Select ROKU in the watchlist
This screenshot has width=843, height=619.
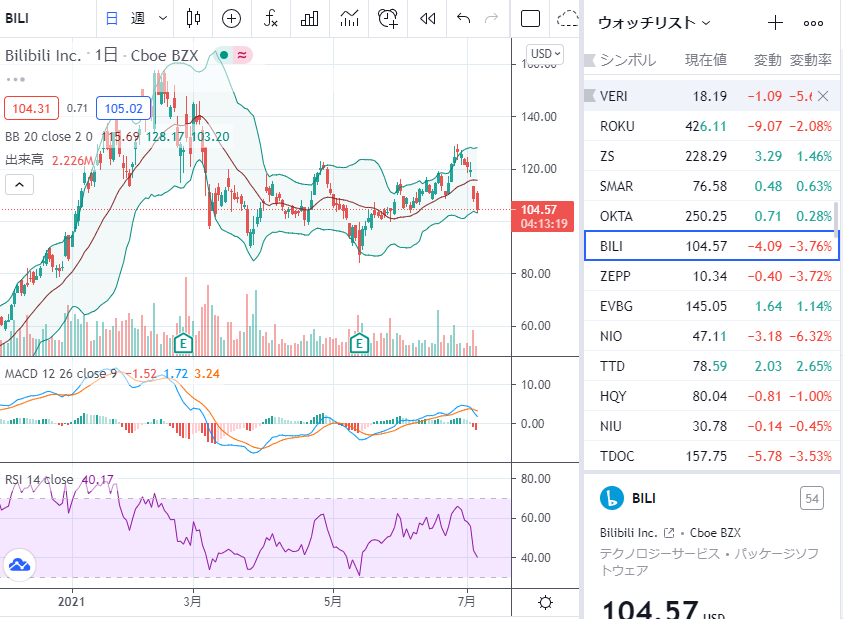[x=711, y=126]
